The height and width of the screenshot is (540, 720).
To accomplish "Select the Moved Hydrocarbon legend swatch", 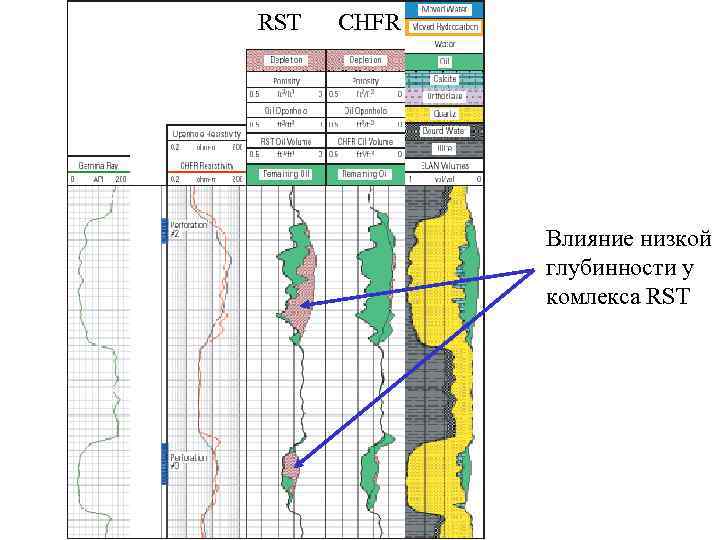I will 444,28.
